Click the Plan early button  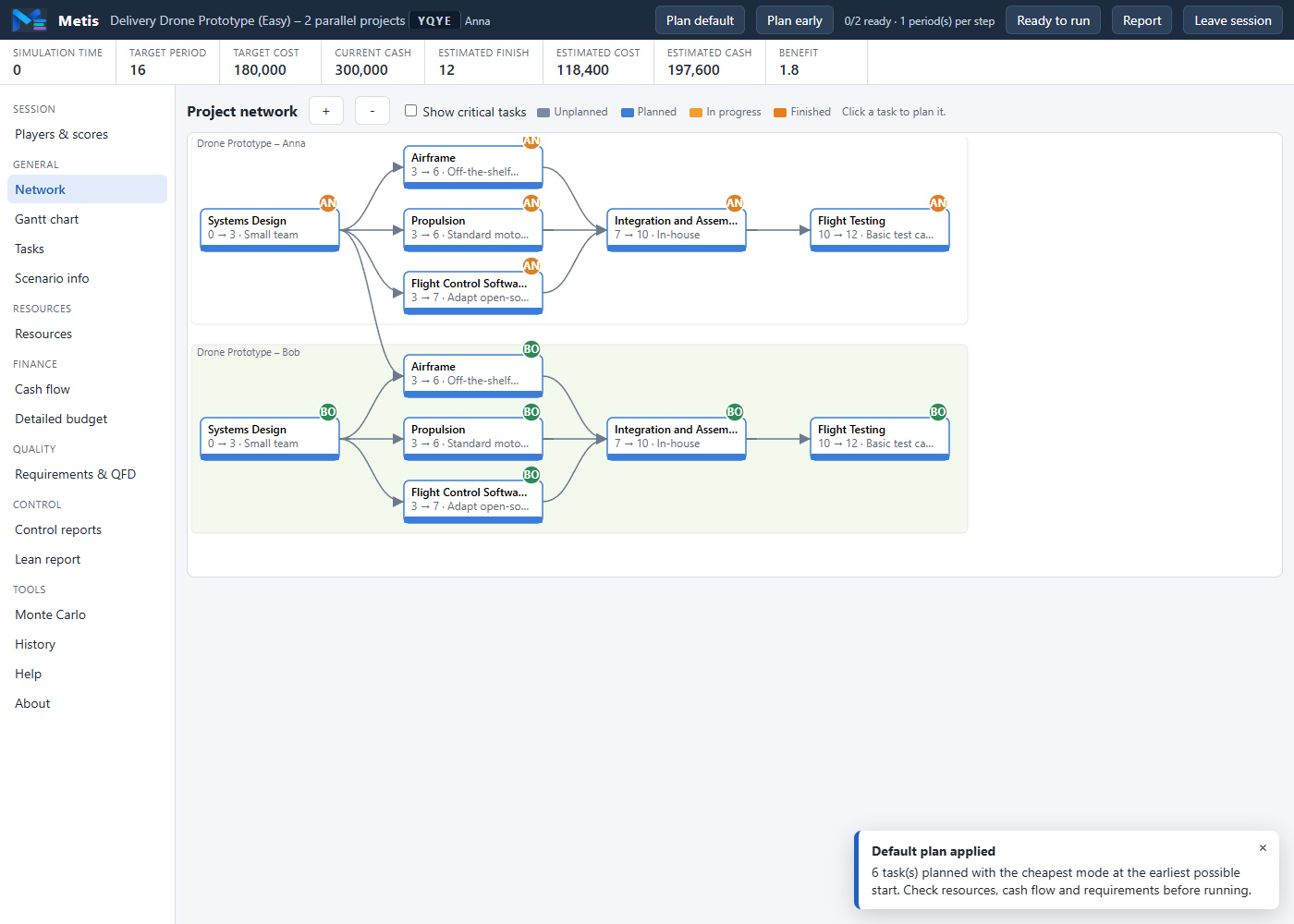tap(795, 20)
